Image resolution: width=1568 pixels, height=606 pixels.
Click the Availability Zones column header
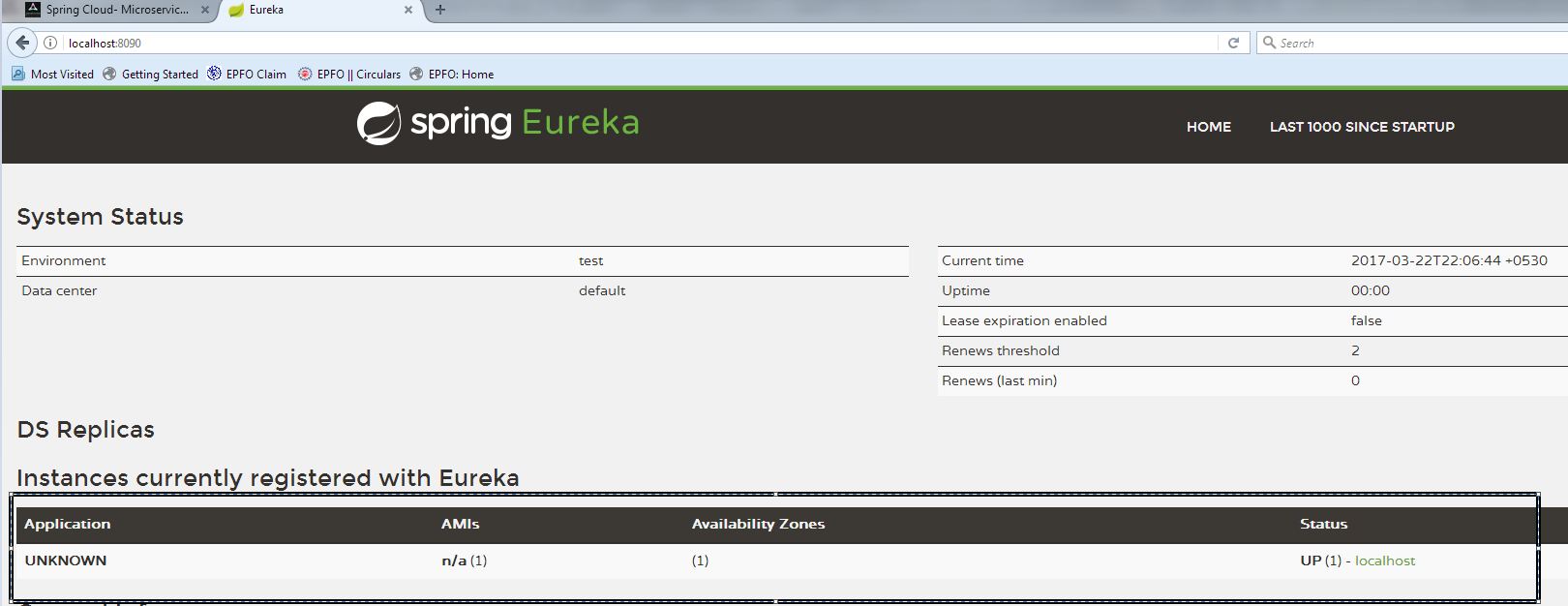tap(759, 524)
